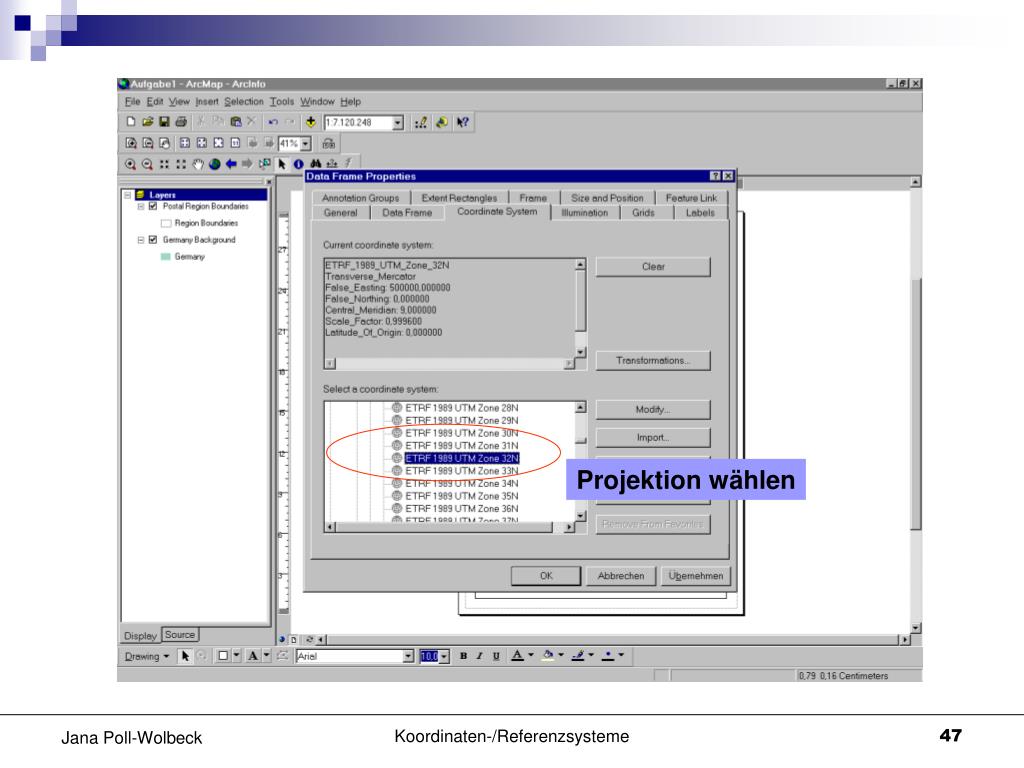Click the layout Zoom In page icon

coord(131,143)
